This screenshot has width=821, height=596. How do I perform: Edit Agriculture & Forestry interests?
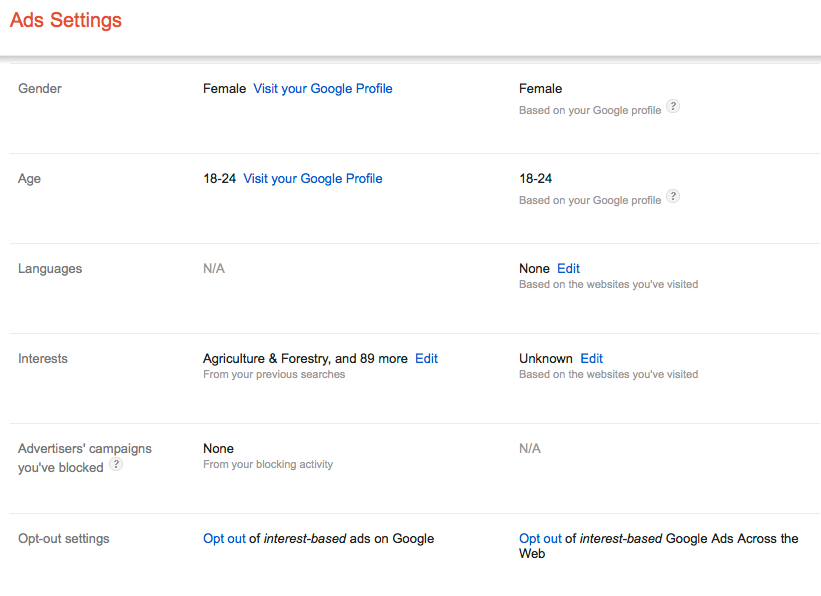pyautogui.click(x=426, y=359)
